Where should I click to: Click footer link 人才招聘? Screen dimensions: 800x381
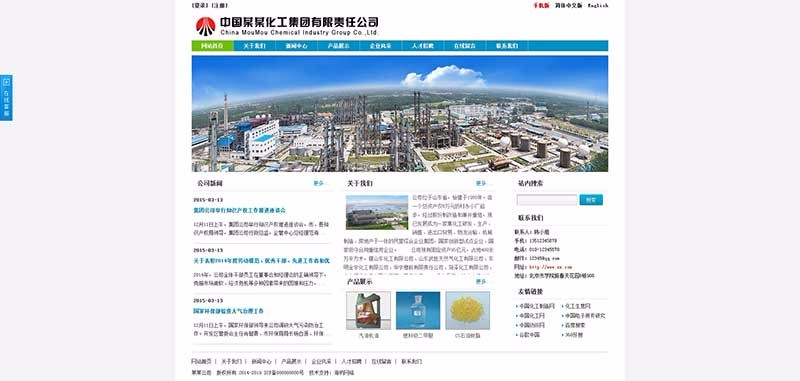coord(352,362)
